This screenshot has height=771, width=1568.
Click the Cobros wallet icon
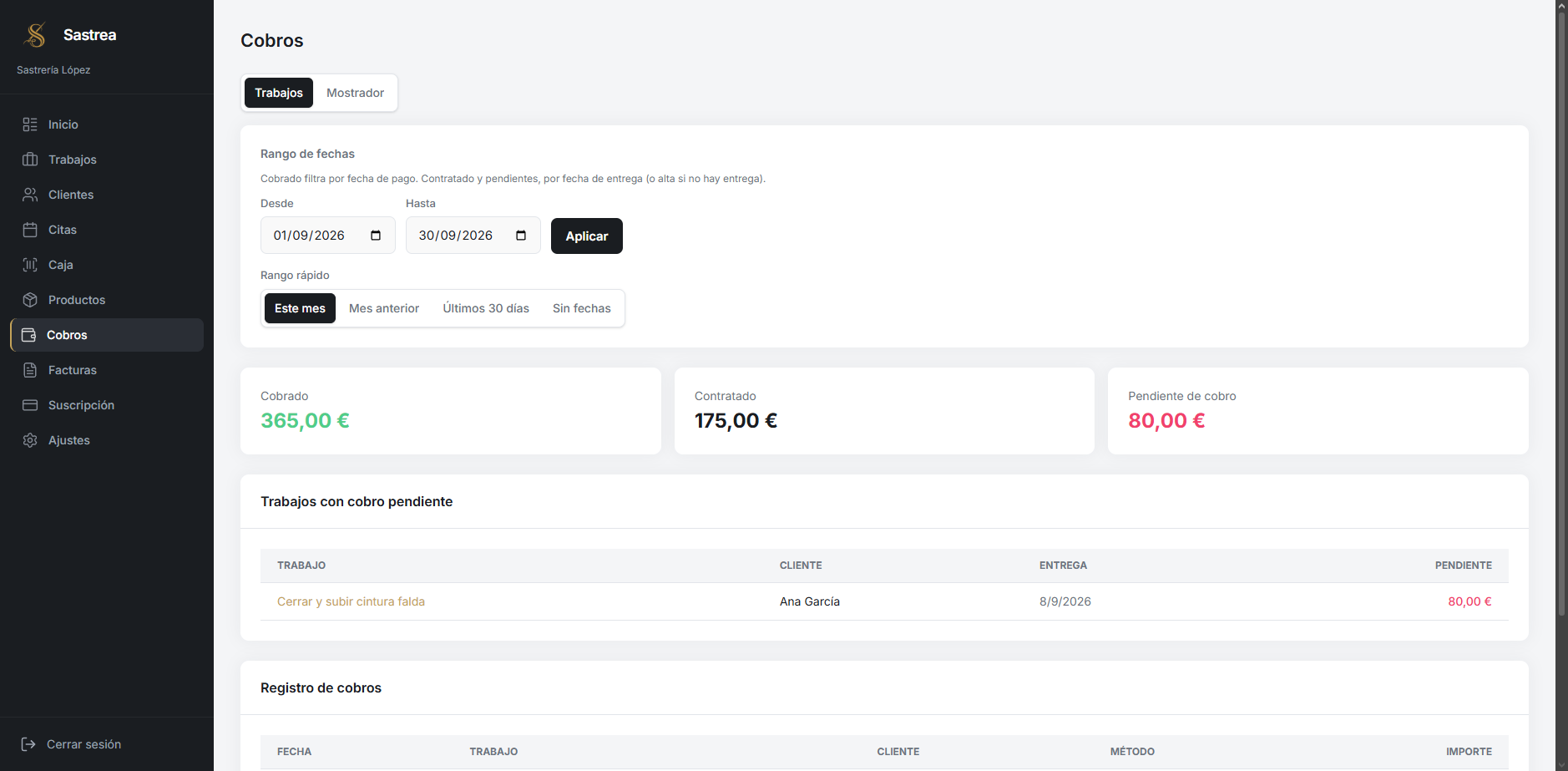28,335
